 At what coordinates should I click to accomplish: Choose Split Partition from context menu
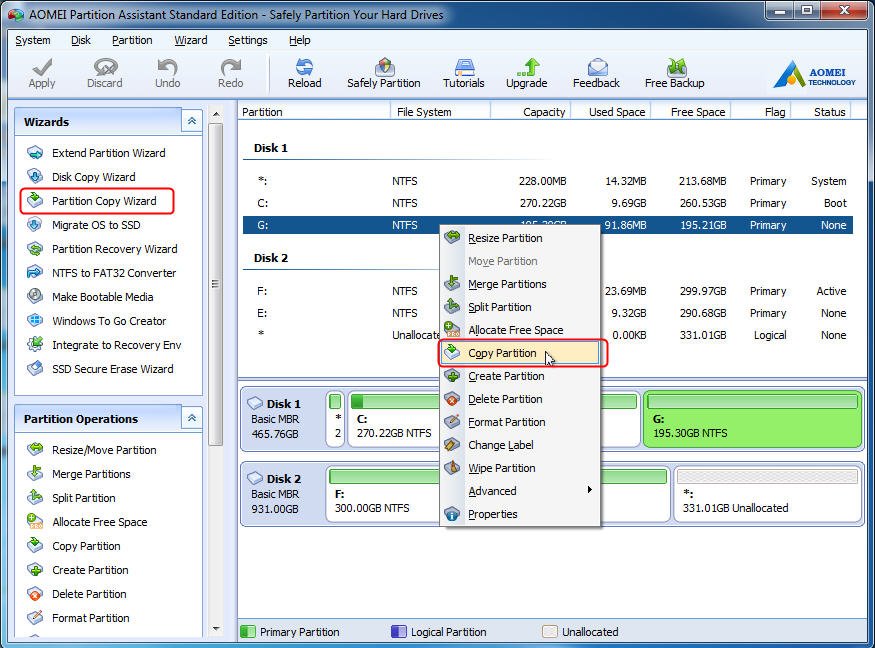(x=520, y=307)
